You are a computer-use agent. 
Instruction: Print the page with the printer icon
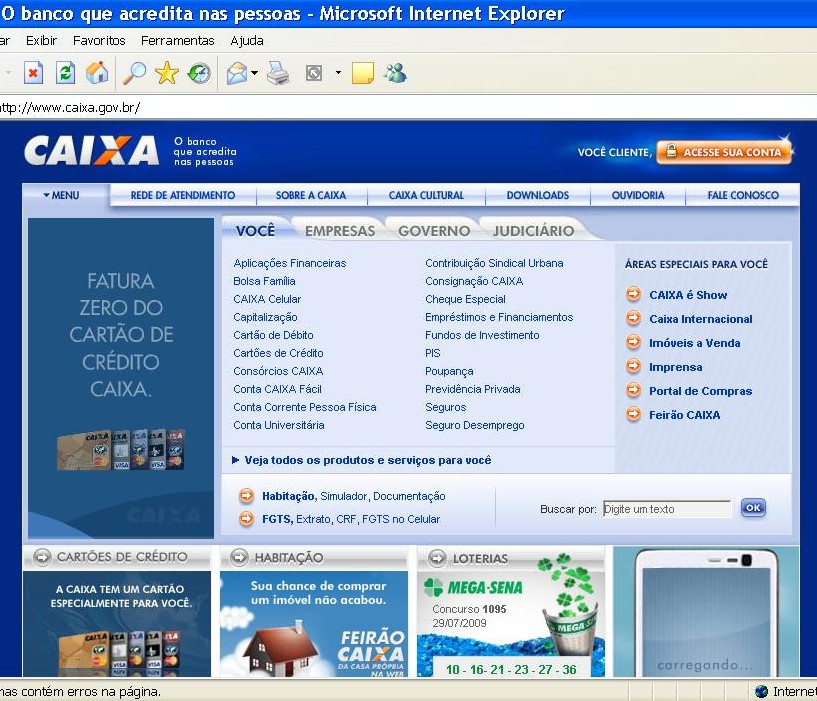(278, 73)
